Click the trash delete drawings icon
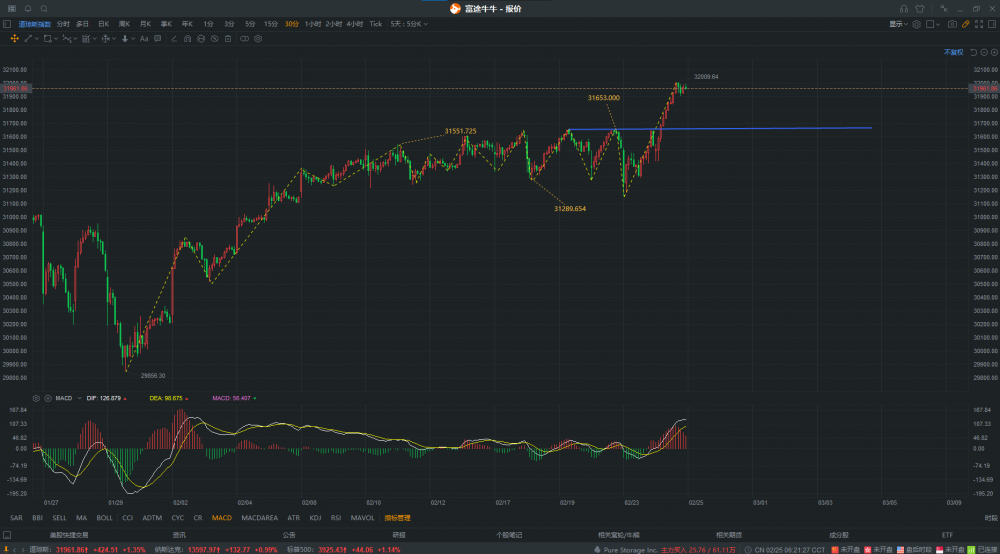 pos(229,39)
